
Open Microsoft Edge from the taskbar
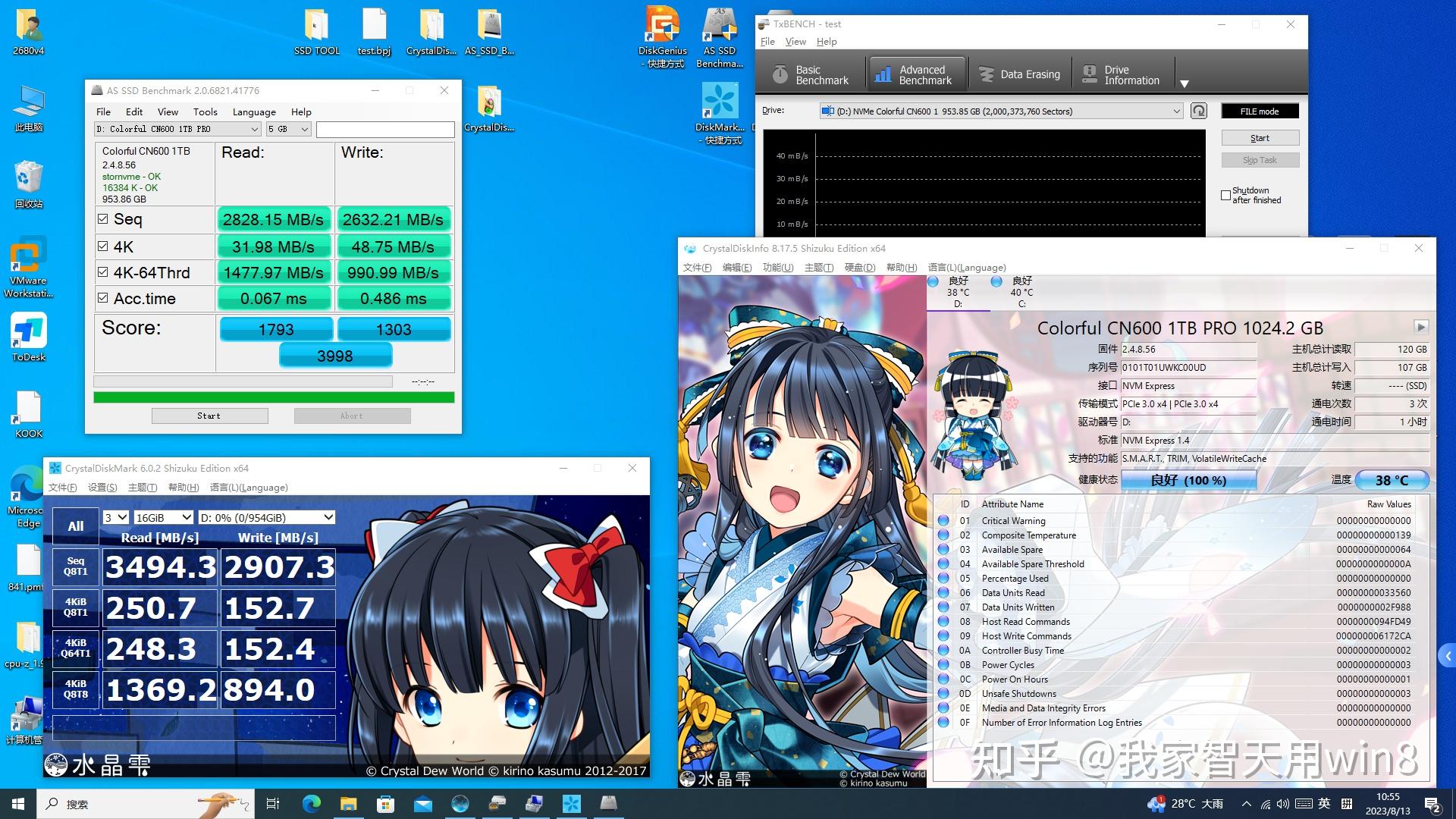click(311, 804)
